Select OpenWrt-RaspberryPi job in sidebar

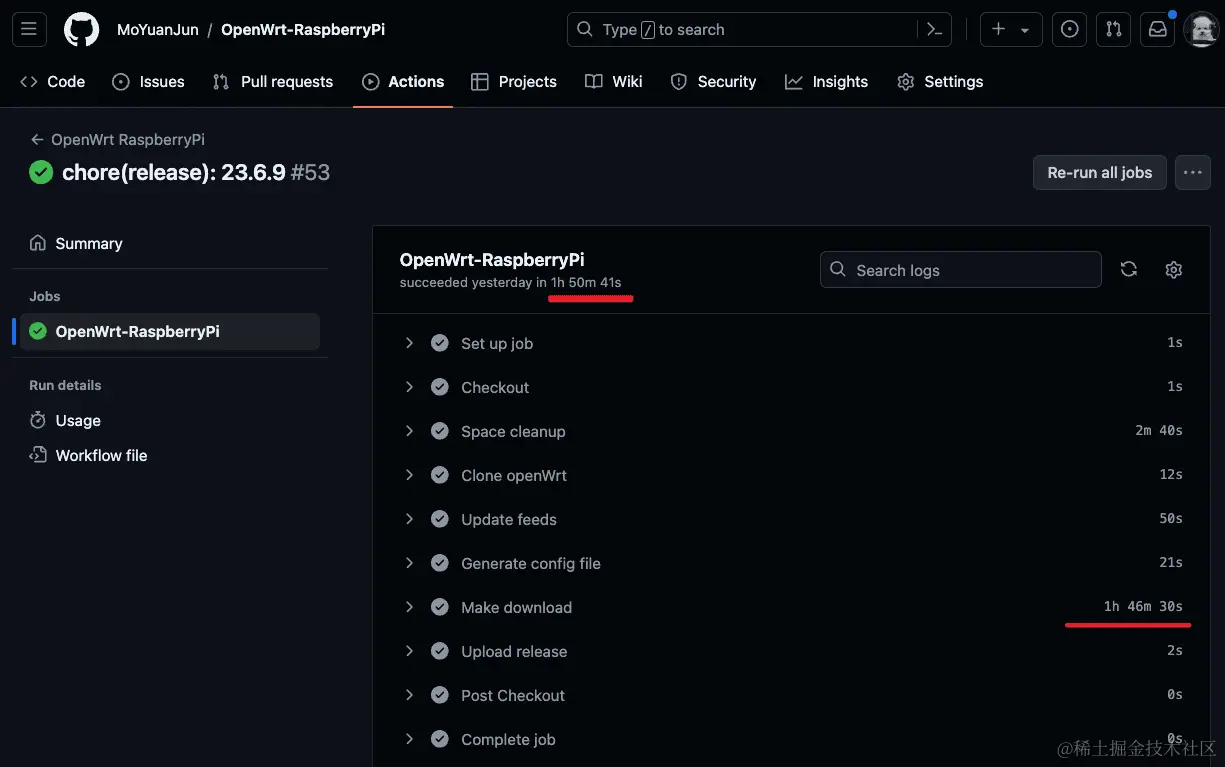click(x=170, y=331)
